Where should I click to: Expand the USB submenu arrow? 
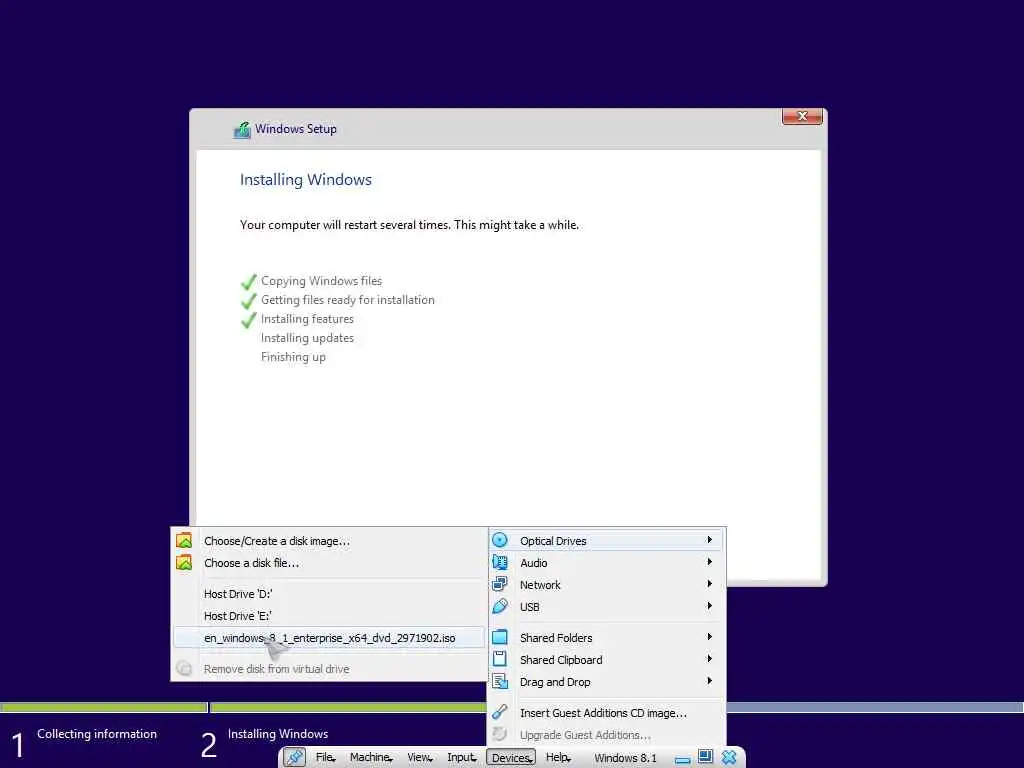pyautogui.click(x=709, y=607)
